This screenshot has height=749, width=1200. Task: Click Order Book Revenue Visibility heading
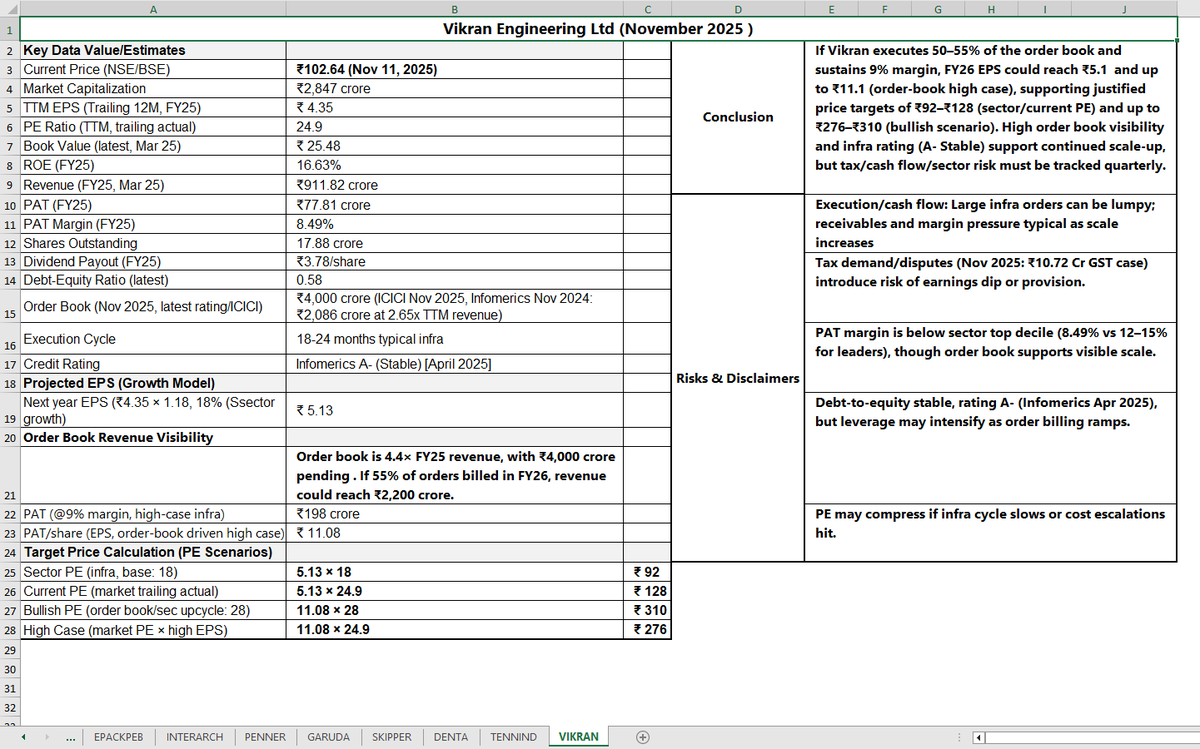[x=153, y=437]
